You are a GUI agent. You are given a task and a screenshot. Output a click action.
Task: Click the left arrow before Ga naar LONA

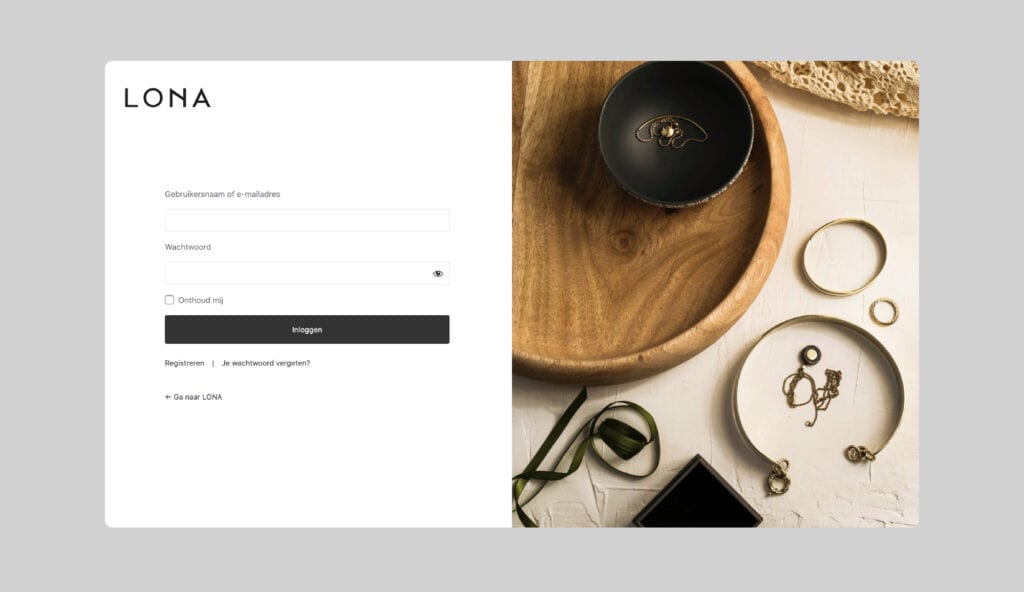168,397
